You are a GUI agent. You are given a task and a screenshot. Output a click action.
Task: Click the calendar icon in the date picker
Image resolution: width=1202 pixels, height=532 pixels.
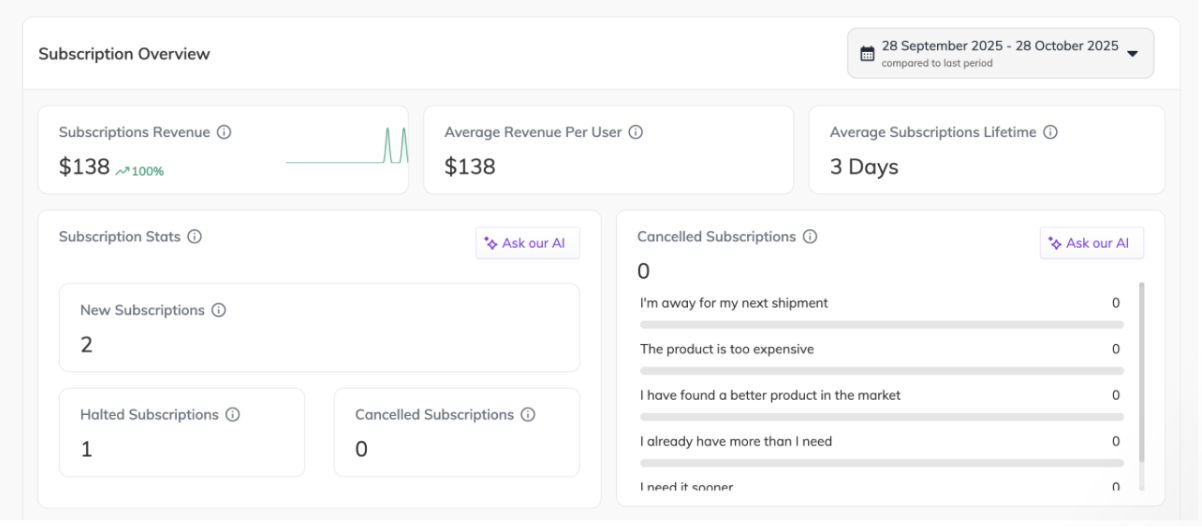[x=867, y=53]
